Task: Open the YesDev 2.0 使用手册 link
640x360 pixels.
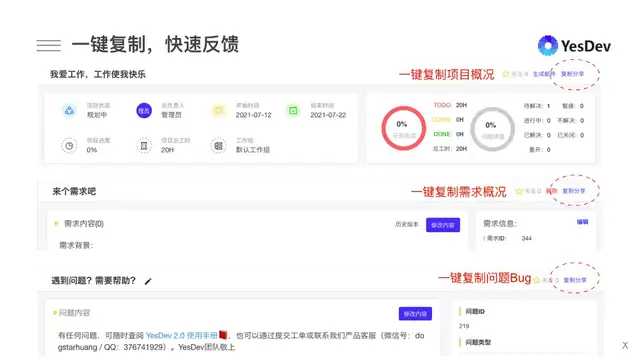Action: coord(182,336)
